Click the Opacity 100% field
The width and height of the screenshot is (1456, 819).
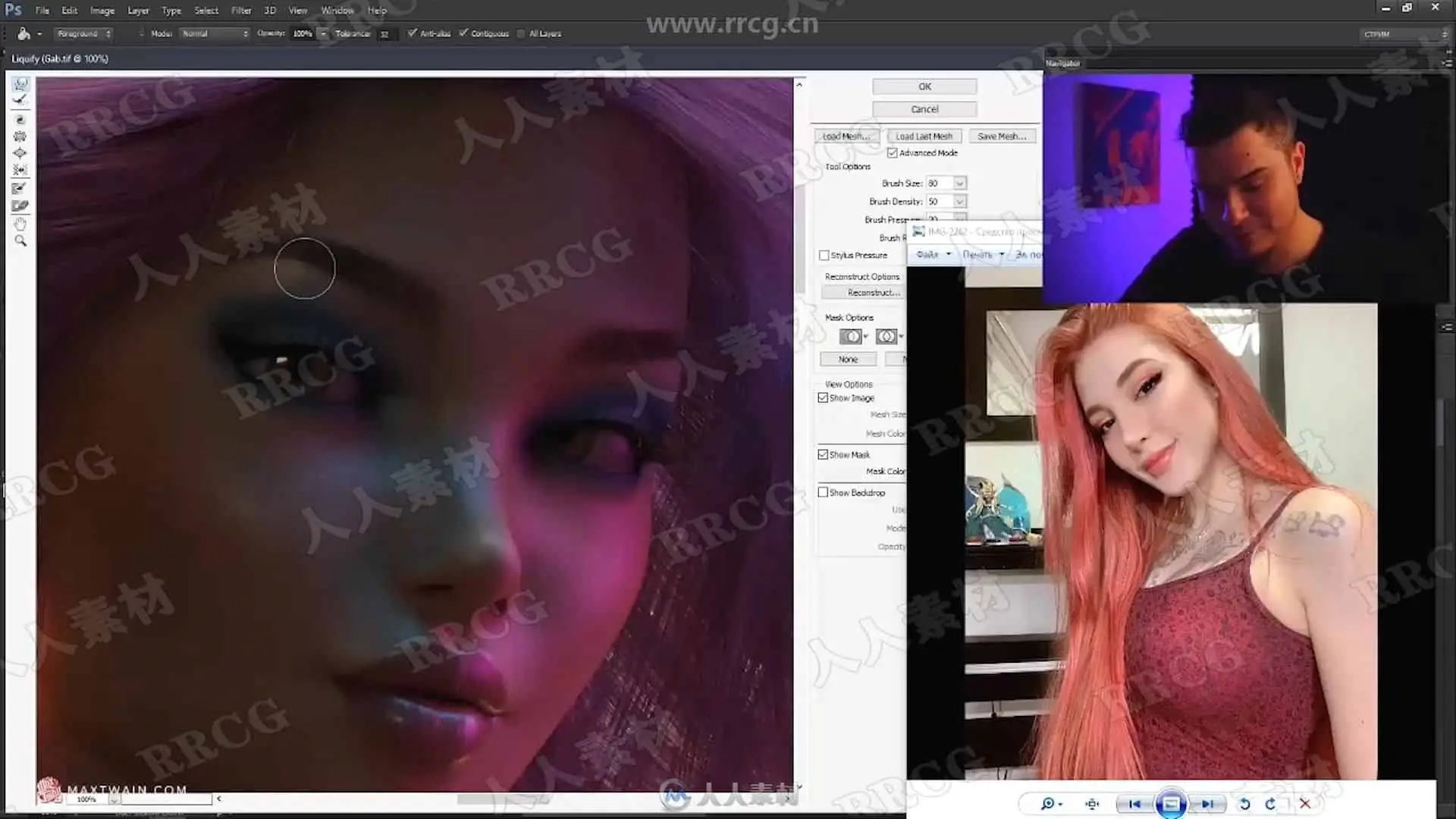click(x=303, y=34)
